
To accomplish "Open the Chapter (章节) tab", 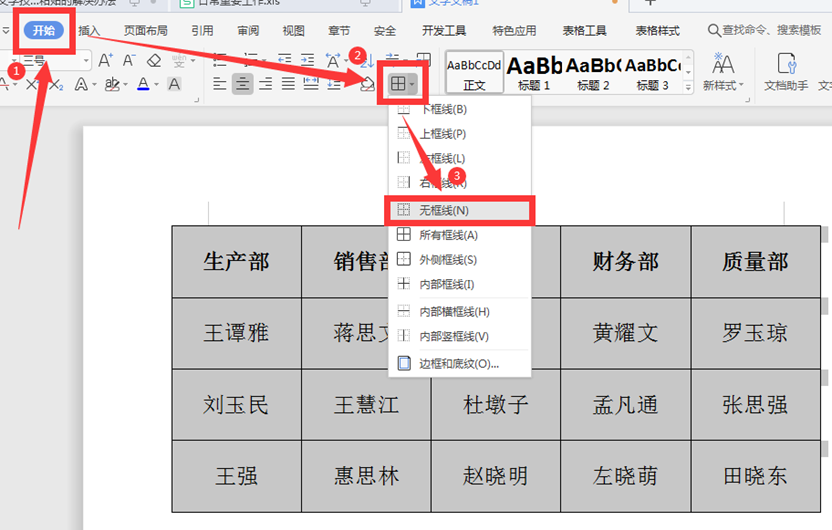I will pyautogui.click(x=339, y=30).
